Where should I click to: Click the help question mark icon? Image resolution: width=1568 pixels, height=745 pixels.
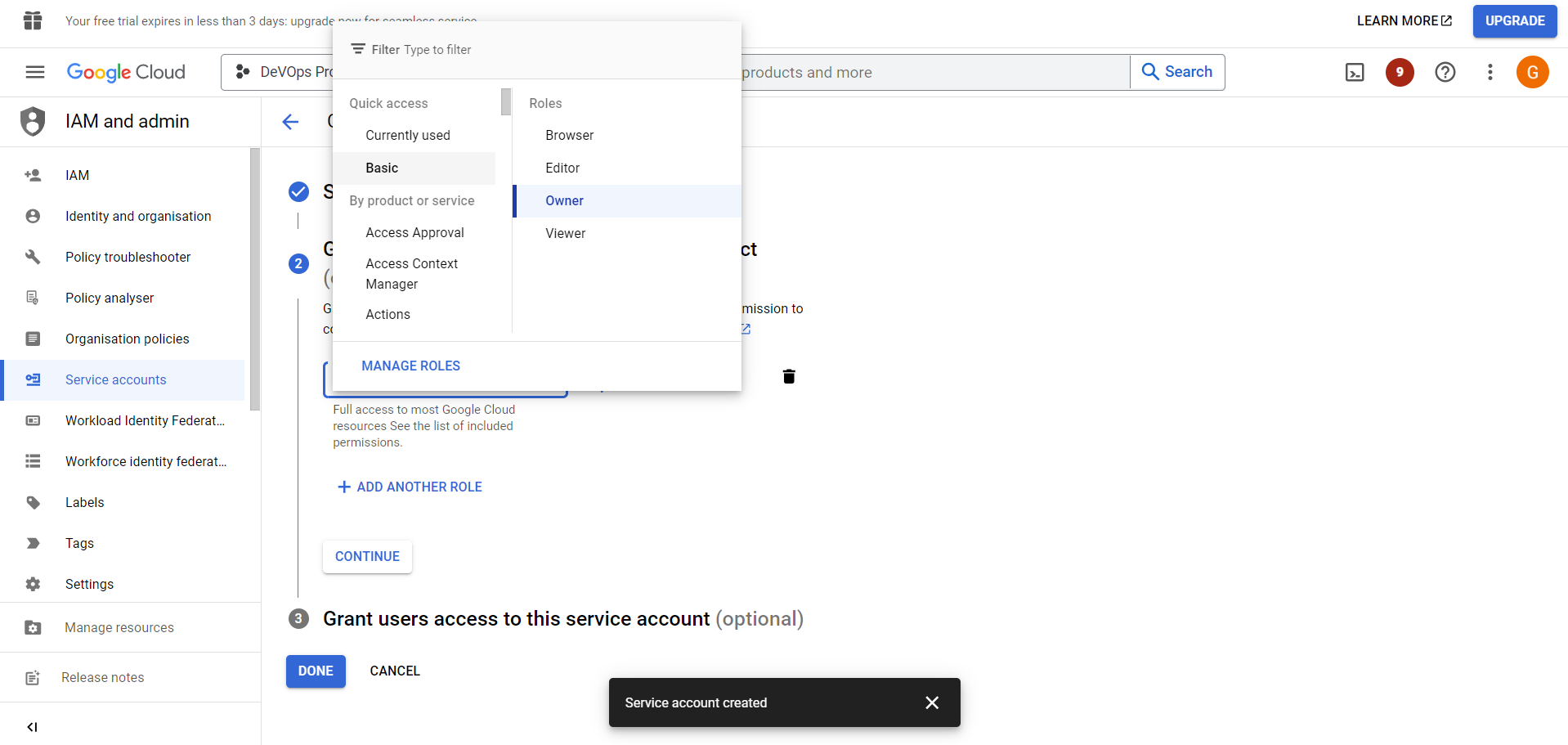1445,73
